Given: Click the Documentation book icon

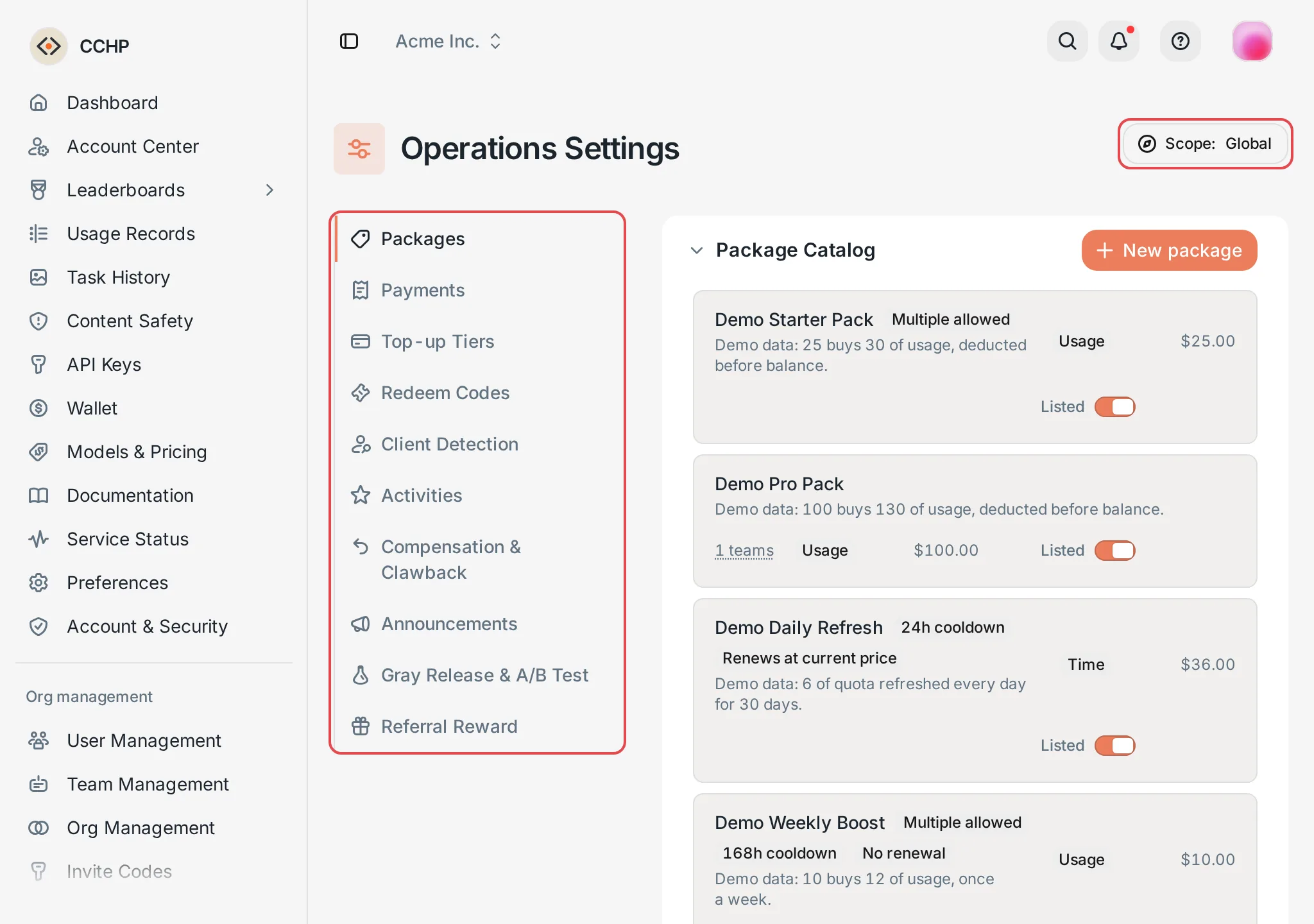Looking at the screenshot, I should pos(38,495).
